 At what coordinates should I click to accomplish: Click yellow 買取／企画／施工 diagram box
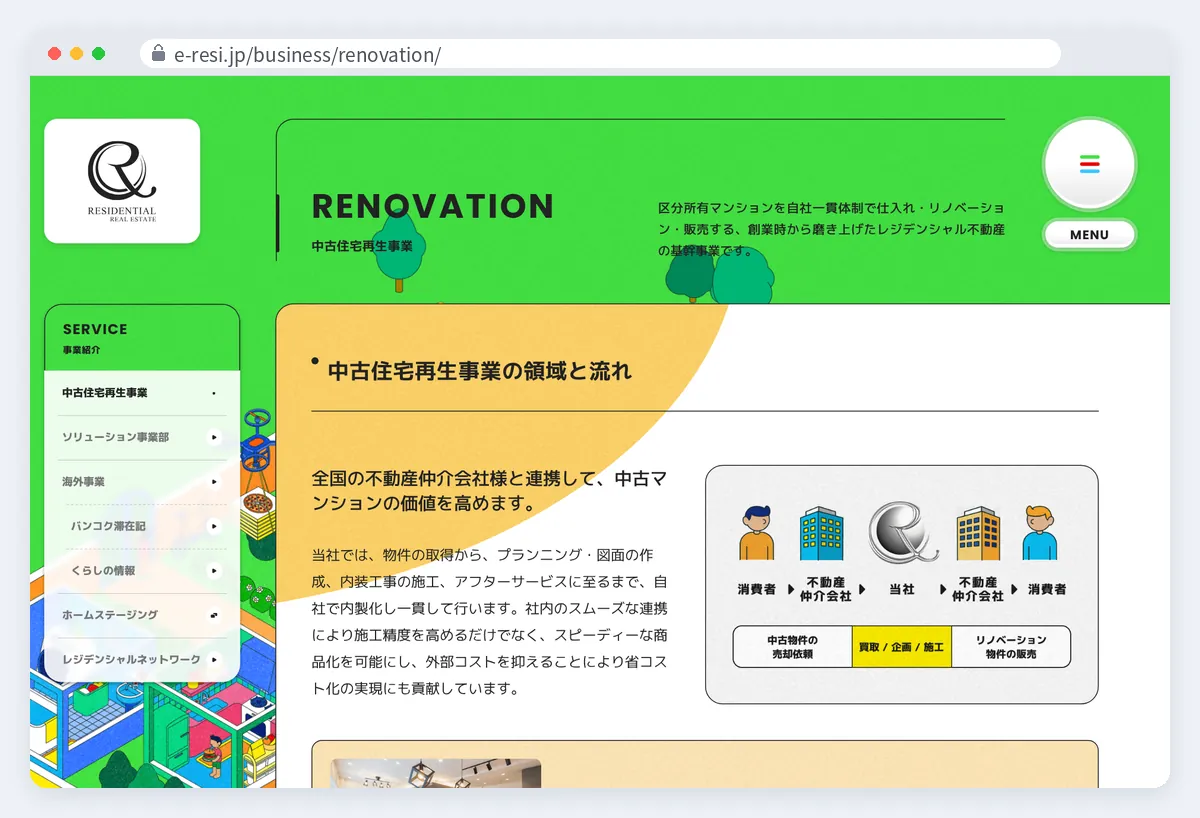[x=901, y=647]
